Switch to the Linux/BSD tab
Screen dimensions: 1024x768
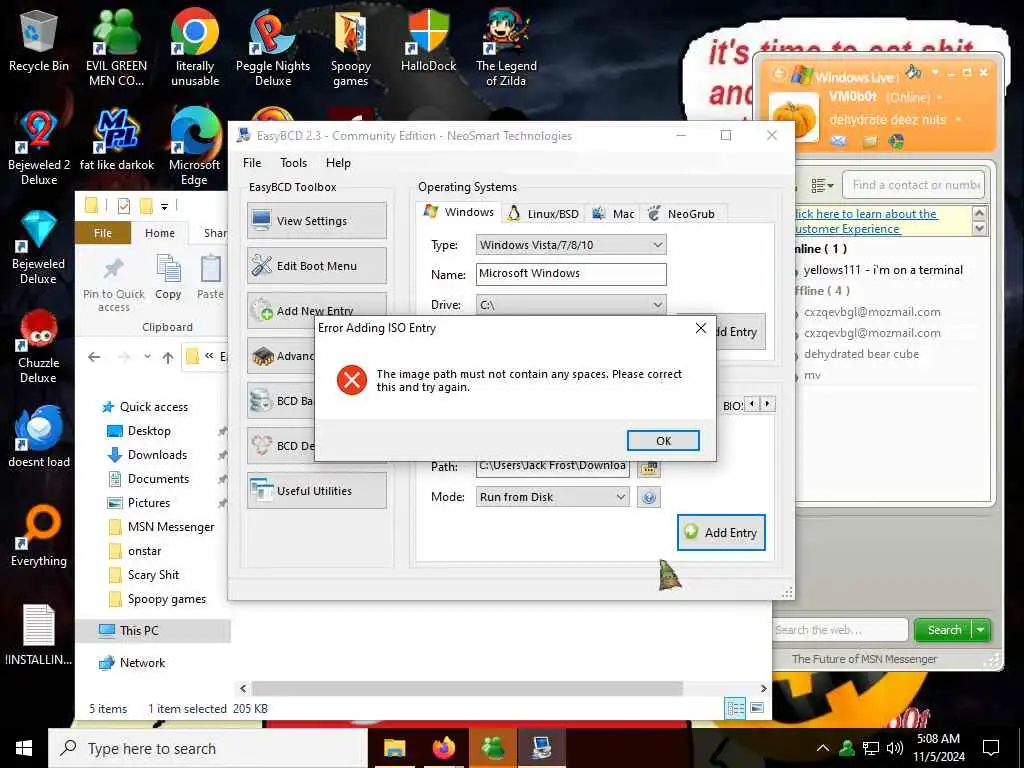tap(545, 214)
